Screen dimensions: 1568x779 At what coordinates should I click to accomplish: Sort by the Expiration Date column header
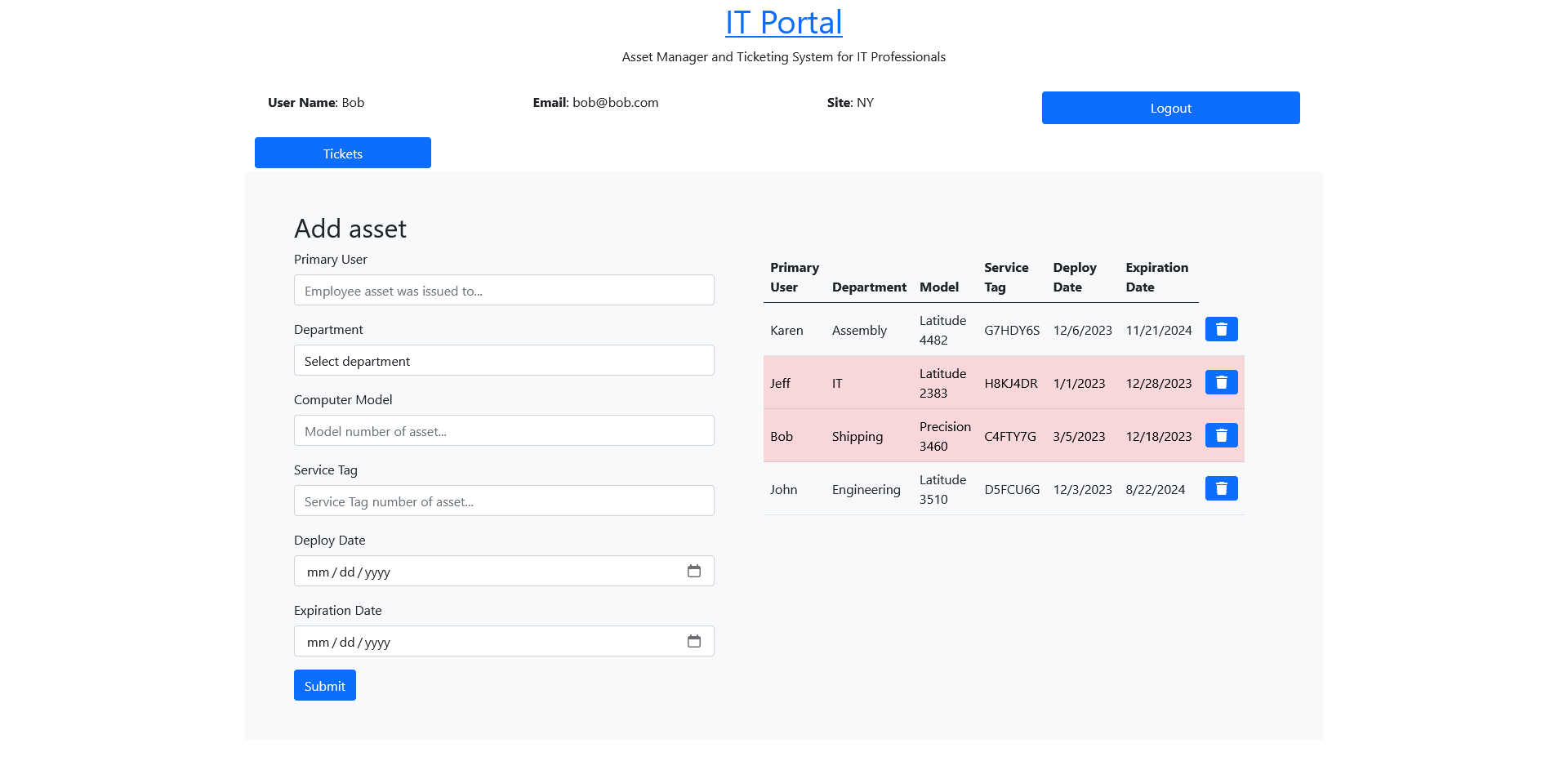[1156, 277]
